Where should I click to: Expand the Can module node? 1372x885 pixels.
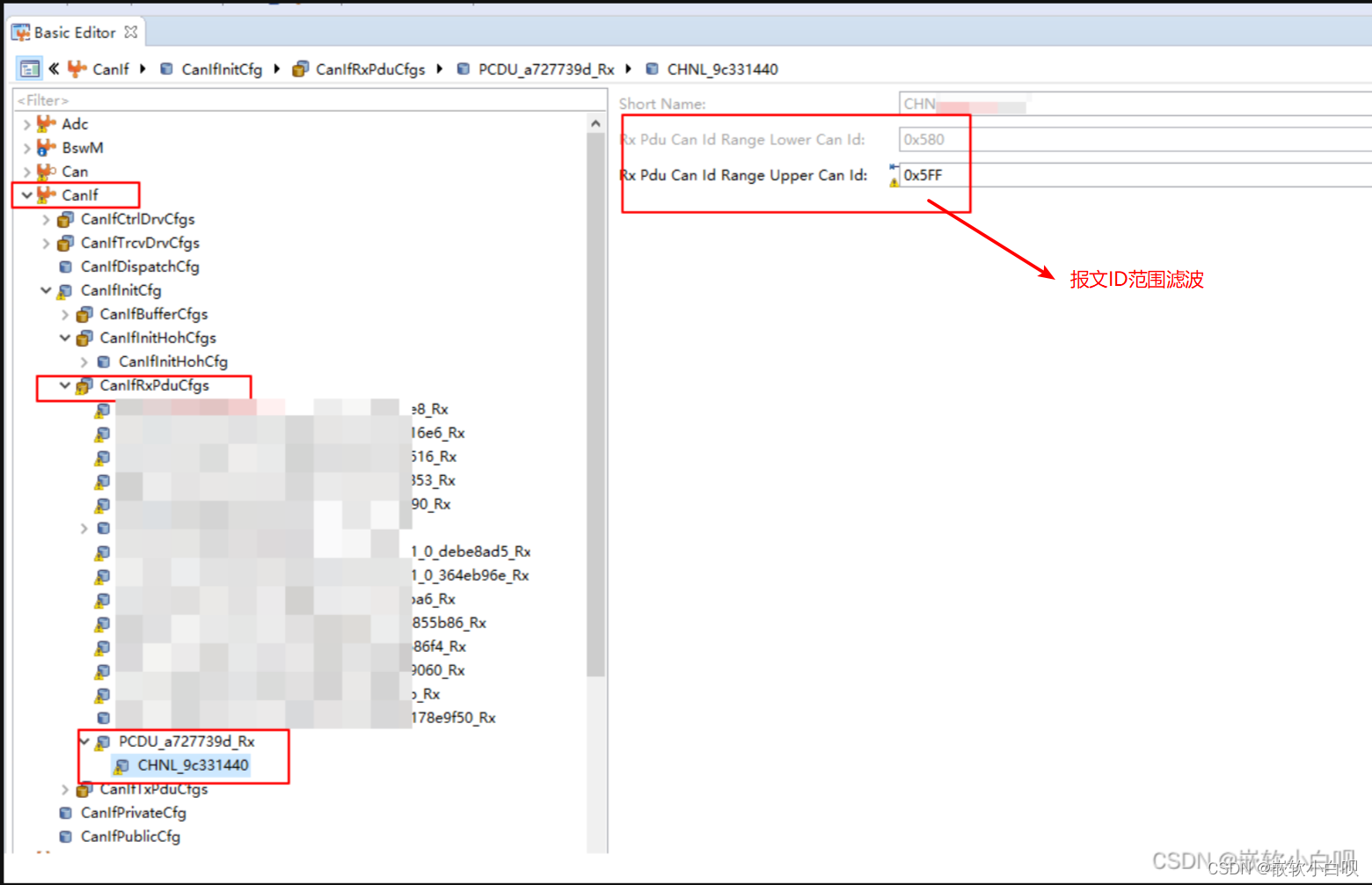coord(26,172)
